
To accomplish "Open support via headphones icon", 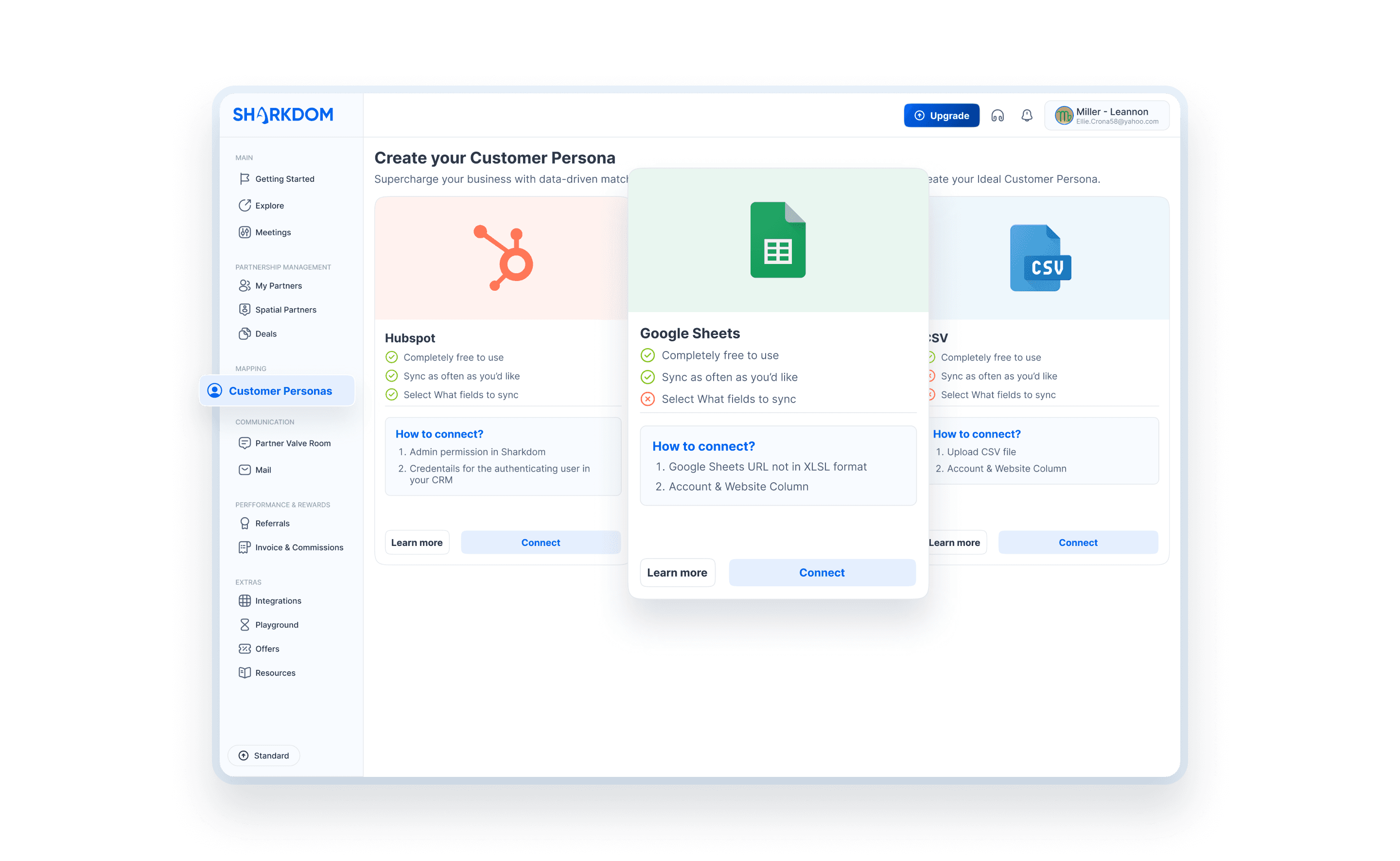I will point(997,116).
